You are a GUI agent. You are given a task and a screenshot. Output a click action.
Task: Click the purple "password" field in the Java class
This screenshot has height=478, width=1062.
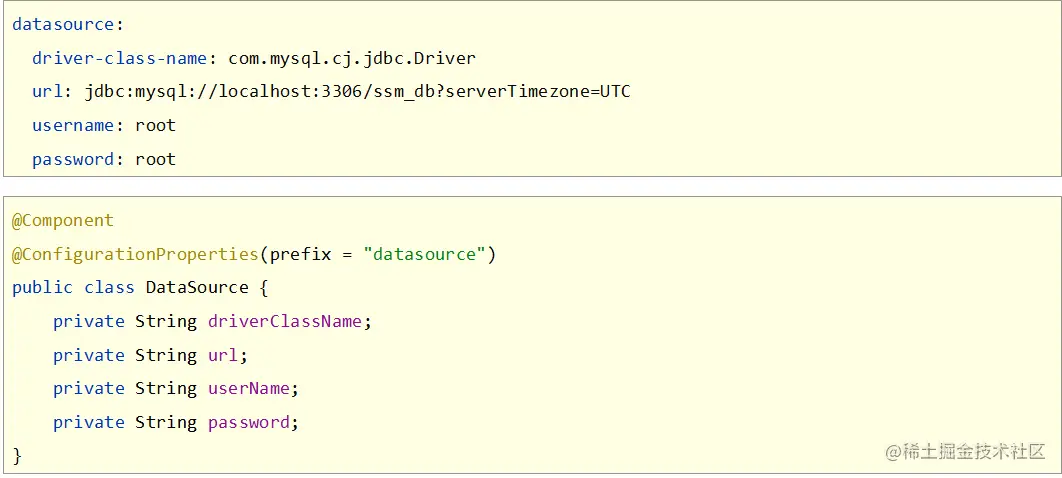click(x=249, y=422)
